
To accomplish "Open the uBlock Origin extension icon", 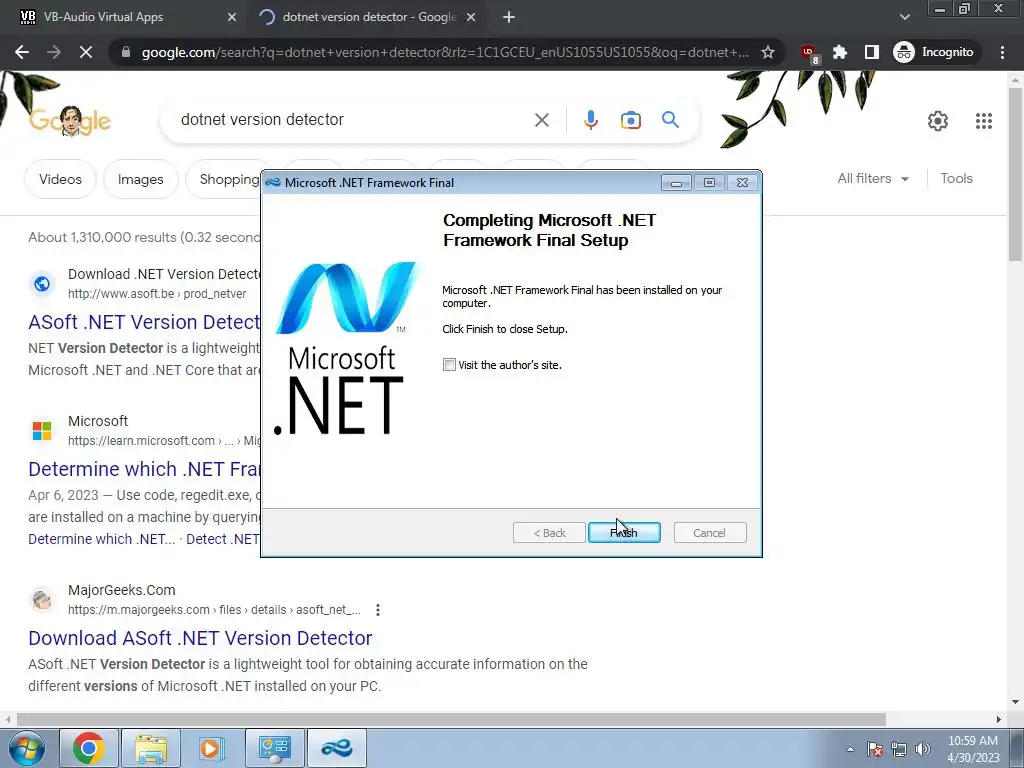I will (x=810, y=53).
